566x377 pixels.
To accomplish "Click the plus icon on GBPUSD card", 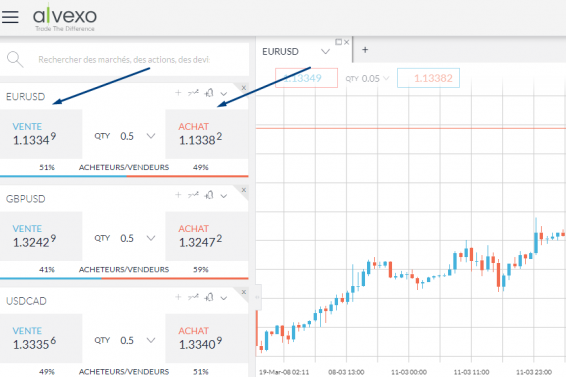I will point(178,195).
